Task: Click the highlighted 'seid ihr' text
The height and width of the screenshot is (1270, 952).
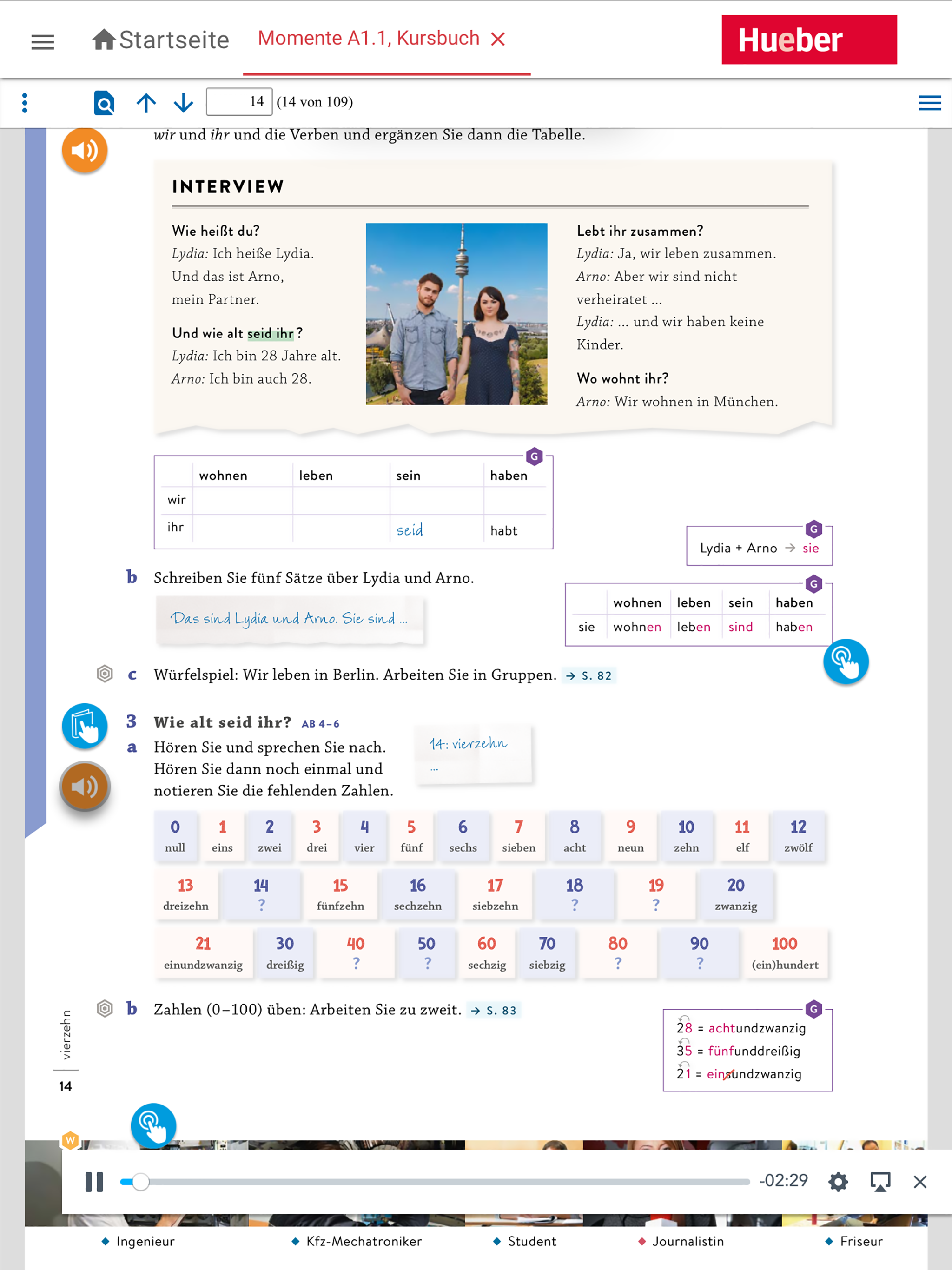Action: (271, 333)
